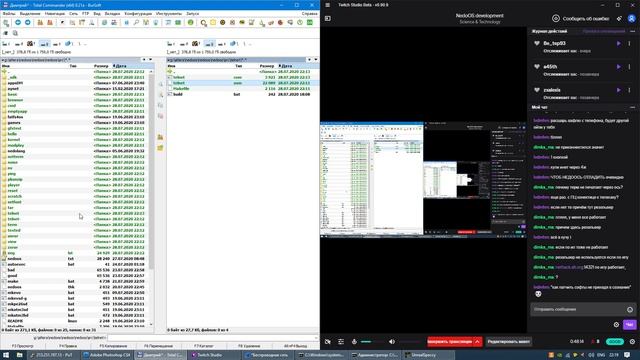The image size is (640, 360).
Task: Open the FTP menu
Action: 85,13
